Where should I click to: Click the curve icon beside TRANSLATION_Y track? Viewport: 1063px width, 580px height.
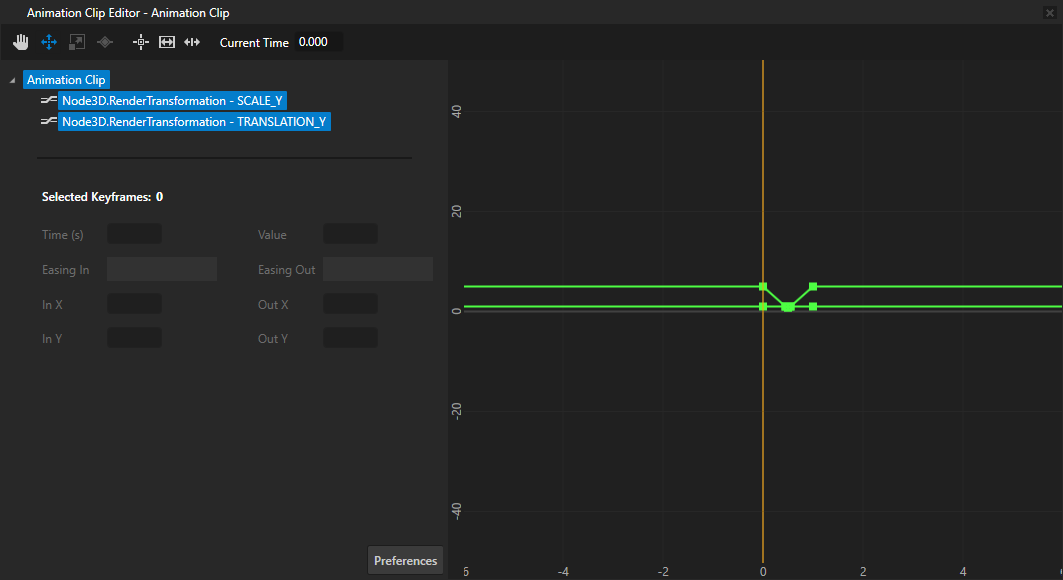click(48, 121)
